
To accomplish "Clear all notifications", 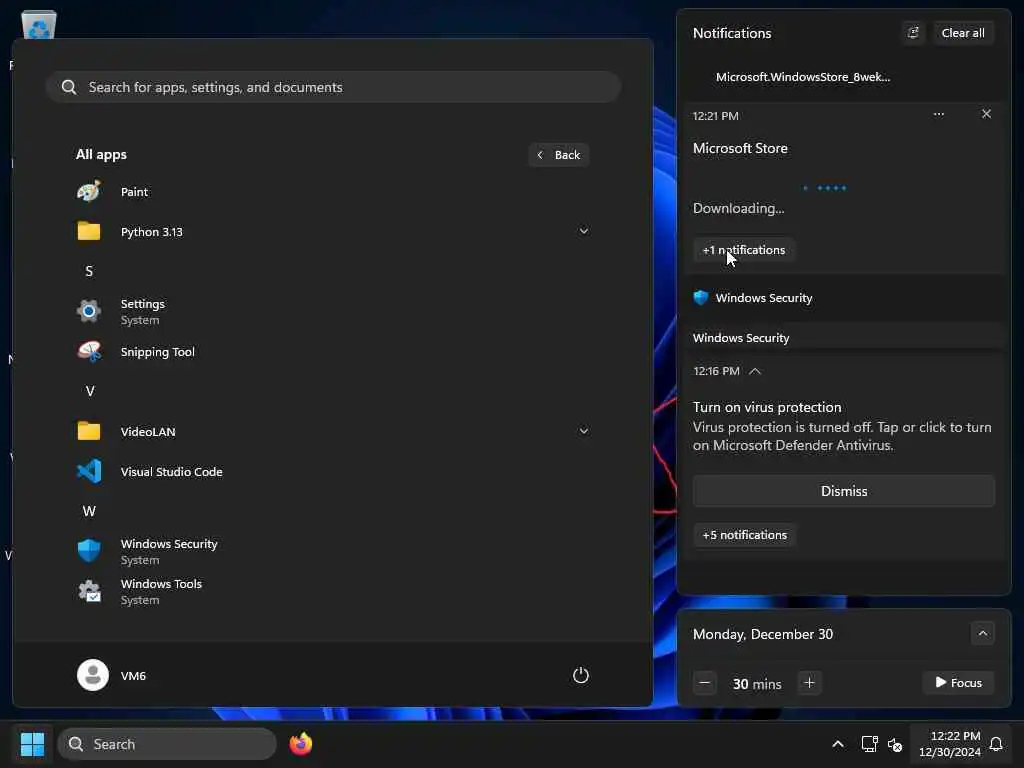I will 963,33.
